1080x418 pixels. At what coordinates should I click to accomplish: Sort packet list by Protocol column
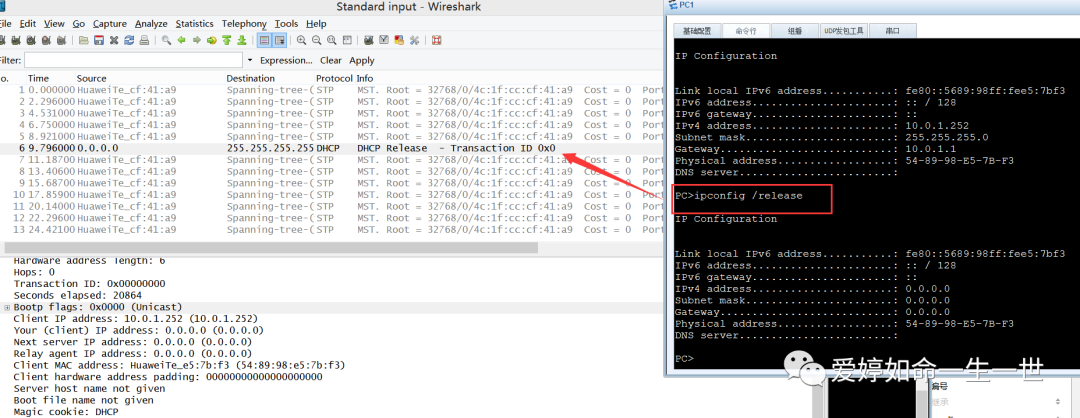(x=334, y=79)
